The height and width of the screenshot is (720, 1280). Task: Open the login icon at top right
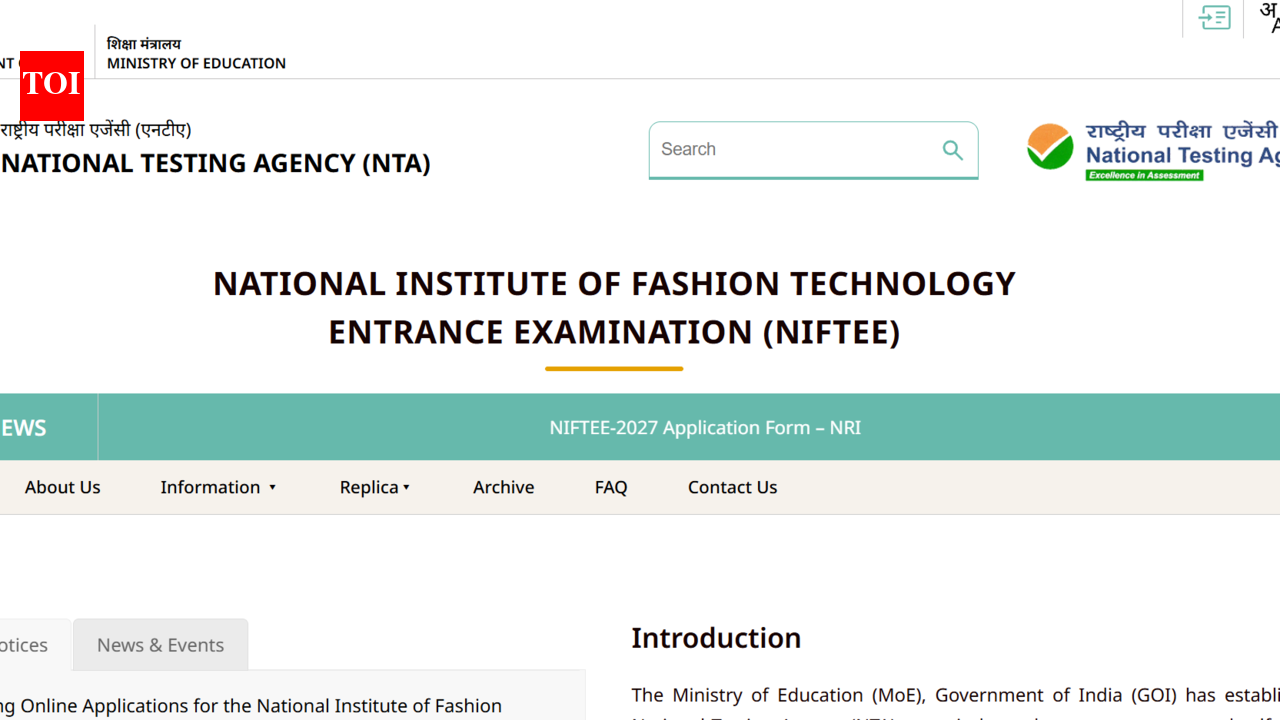(x=1214, y=18)
